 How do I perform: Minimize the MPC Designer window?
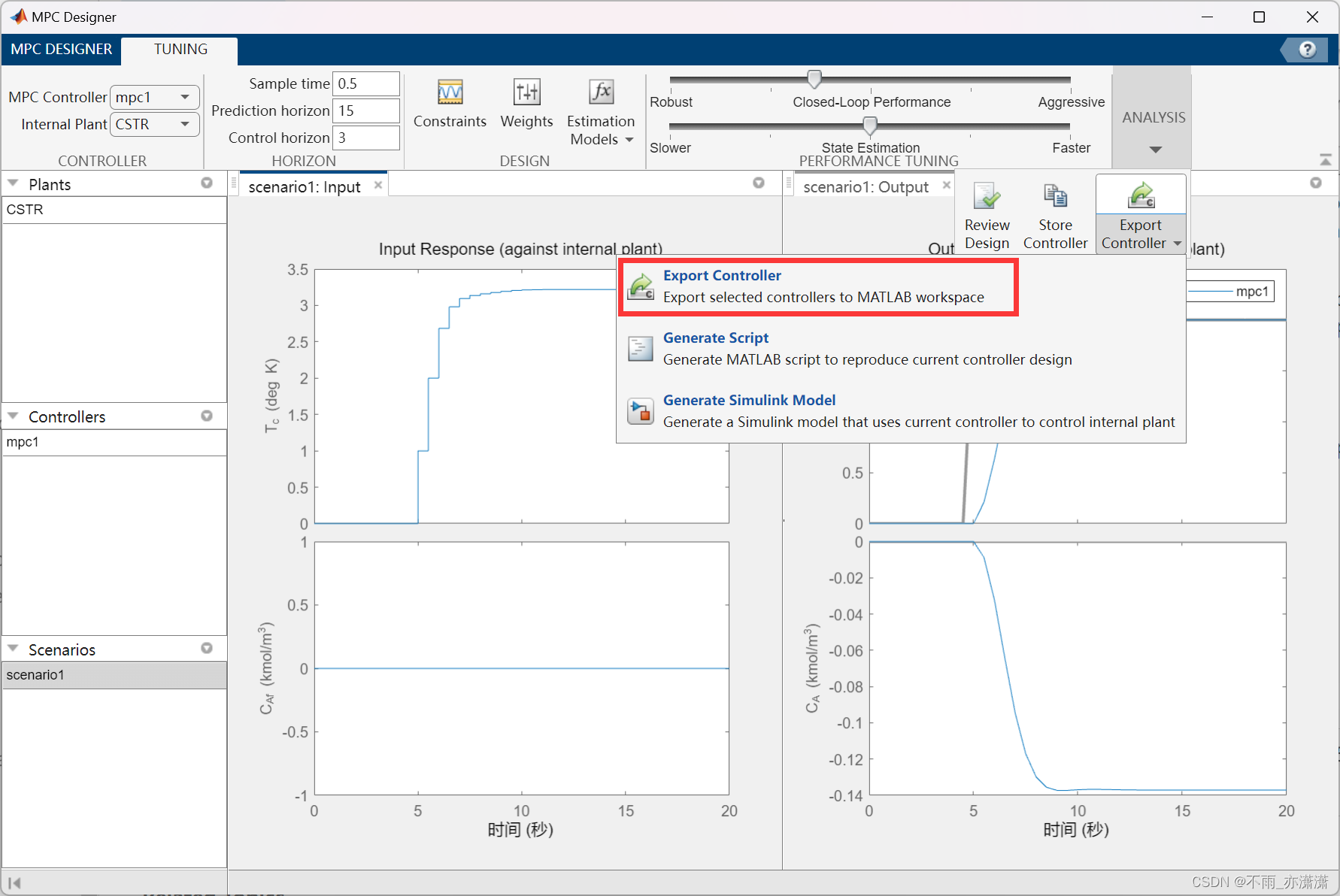(x=1207, y=17)
